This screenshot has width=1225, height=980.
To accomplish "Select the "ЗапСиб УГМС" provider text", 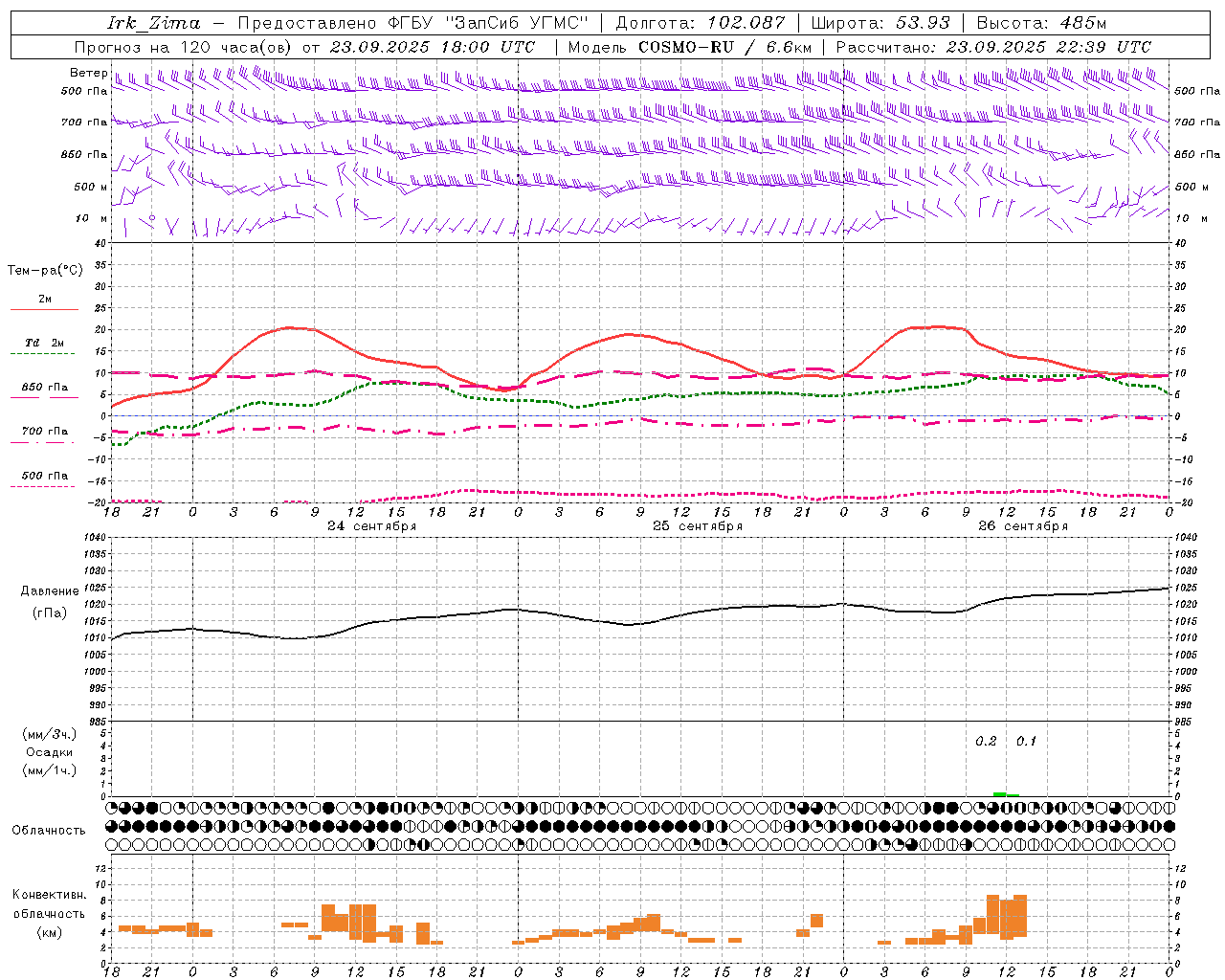I will click(x=516, y=23).
